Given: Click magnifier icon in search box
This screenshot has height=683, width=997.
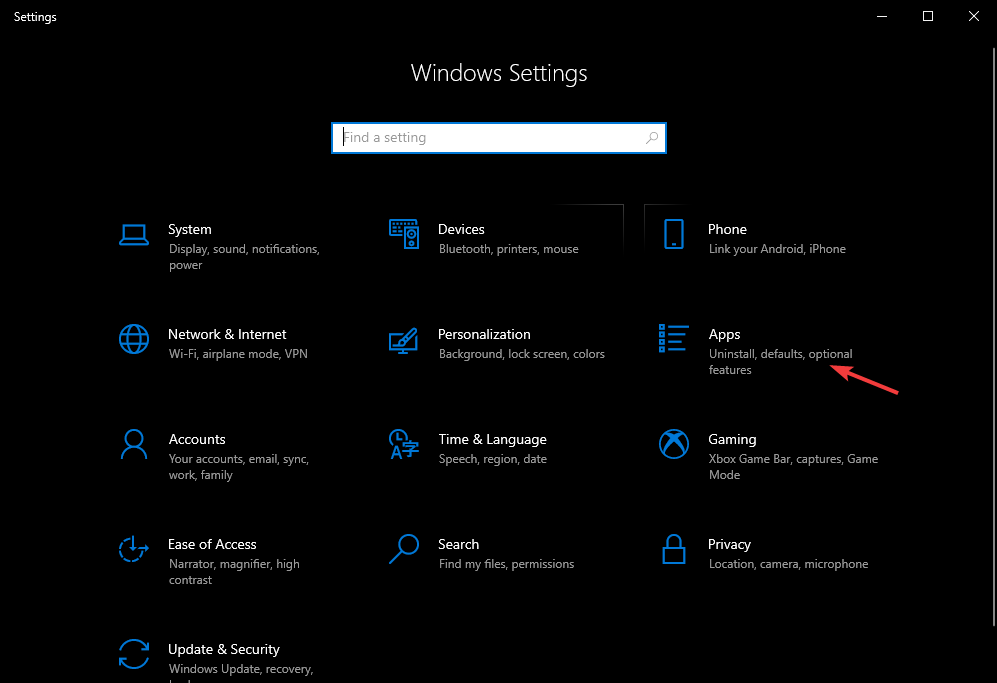Looking at the screenshot, I should point(652,137).
